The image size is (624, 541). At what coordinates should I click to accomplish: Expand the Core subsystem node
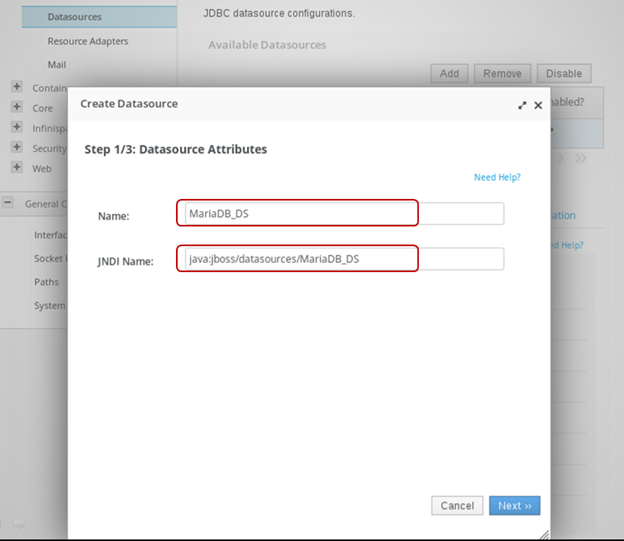tap(17, 107)
